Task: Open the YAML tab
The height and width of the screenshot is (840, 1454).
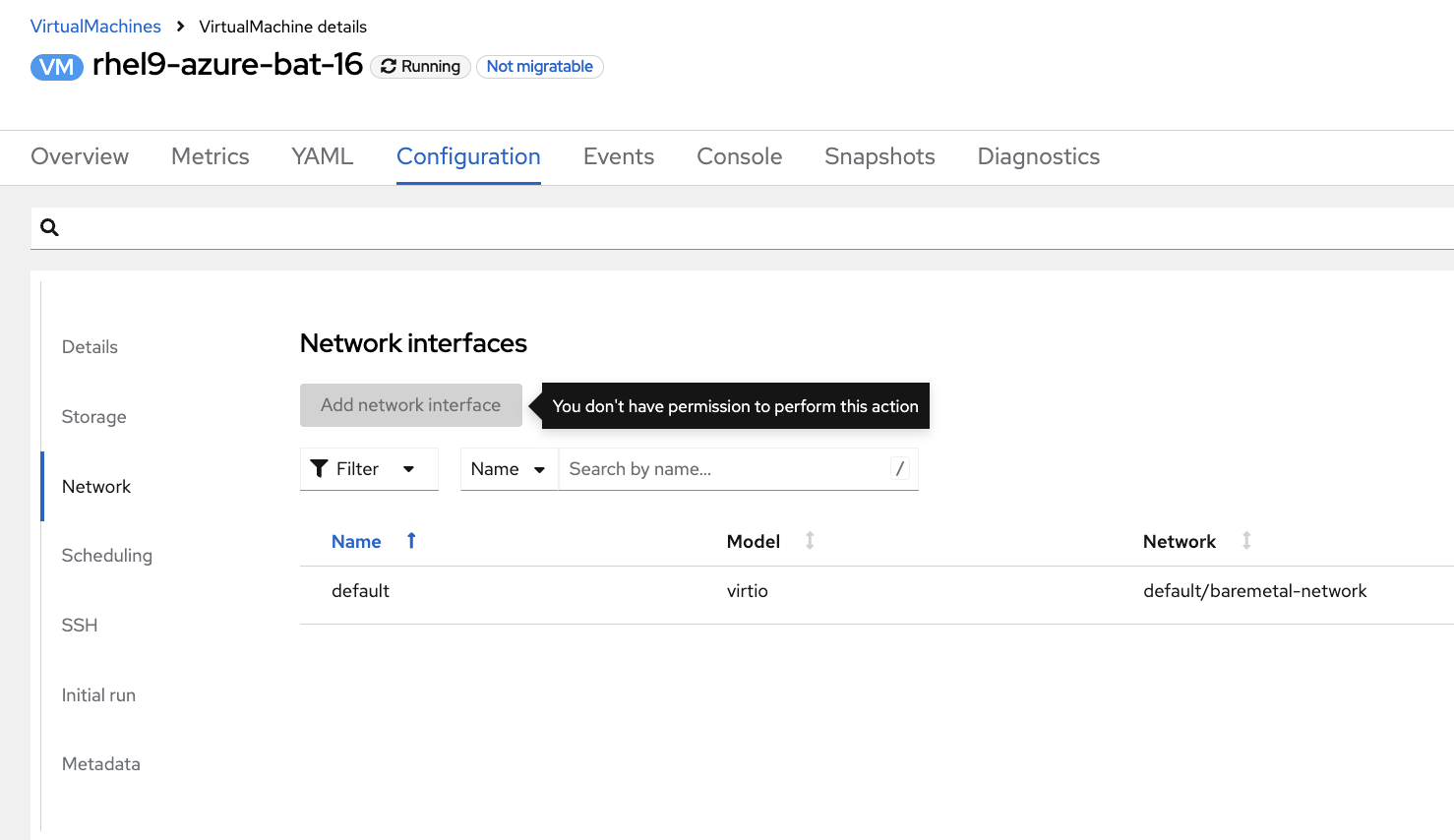Action: click(322, 156)
